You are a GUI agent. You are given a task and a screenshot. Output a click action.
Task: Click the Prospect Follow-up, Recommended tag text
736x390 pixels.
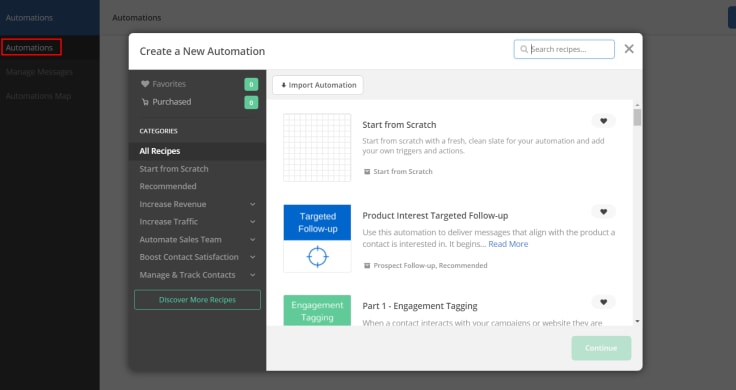point(430,266)
